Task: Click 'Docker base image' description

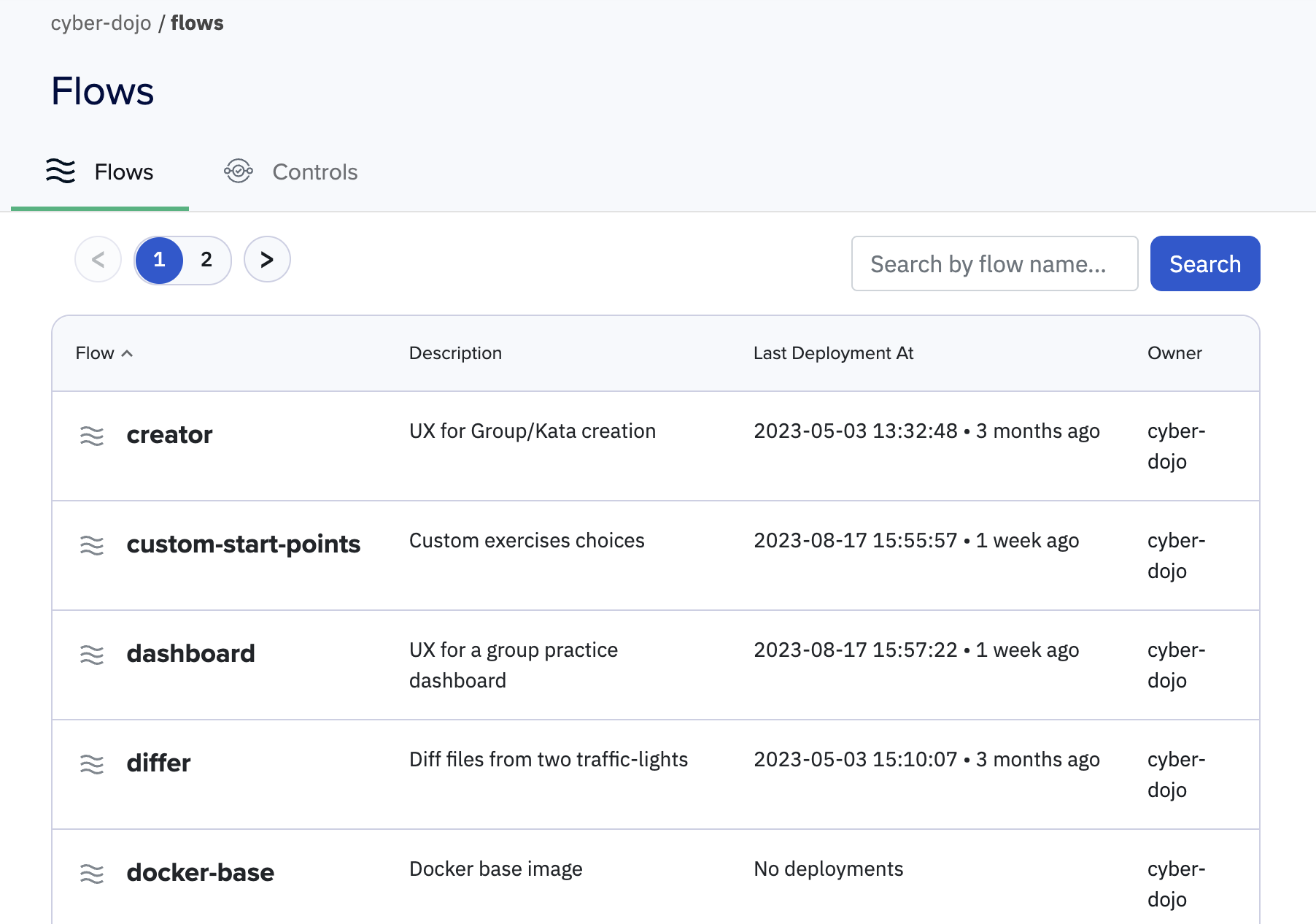Action: (x=496, y=869)
